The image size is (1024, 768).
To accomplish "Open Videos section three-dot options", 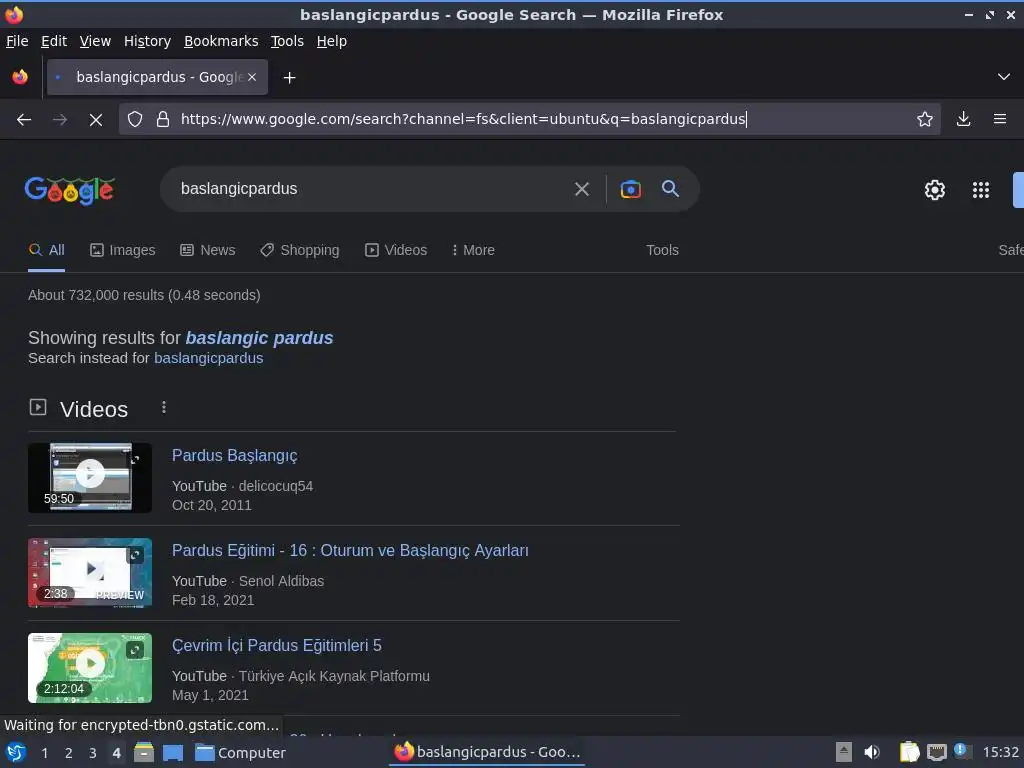I will tap(164, 408).
